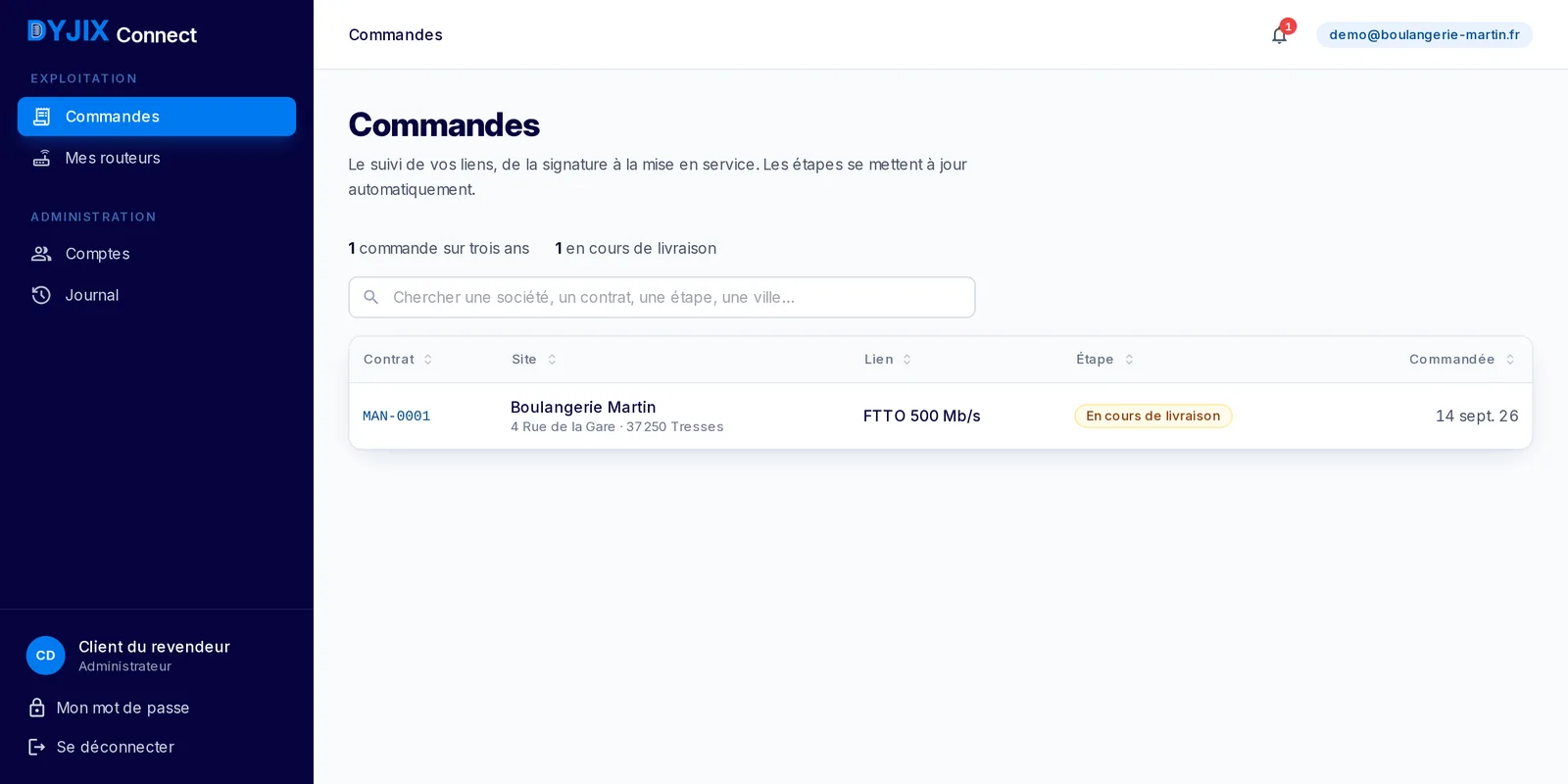Open the Journal menu item
The height and width of the screenshot is (784, 1568).
[157, 295]
